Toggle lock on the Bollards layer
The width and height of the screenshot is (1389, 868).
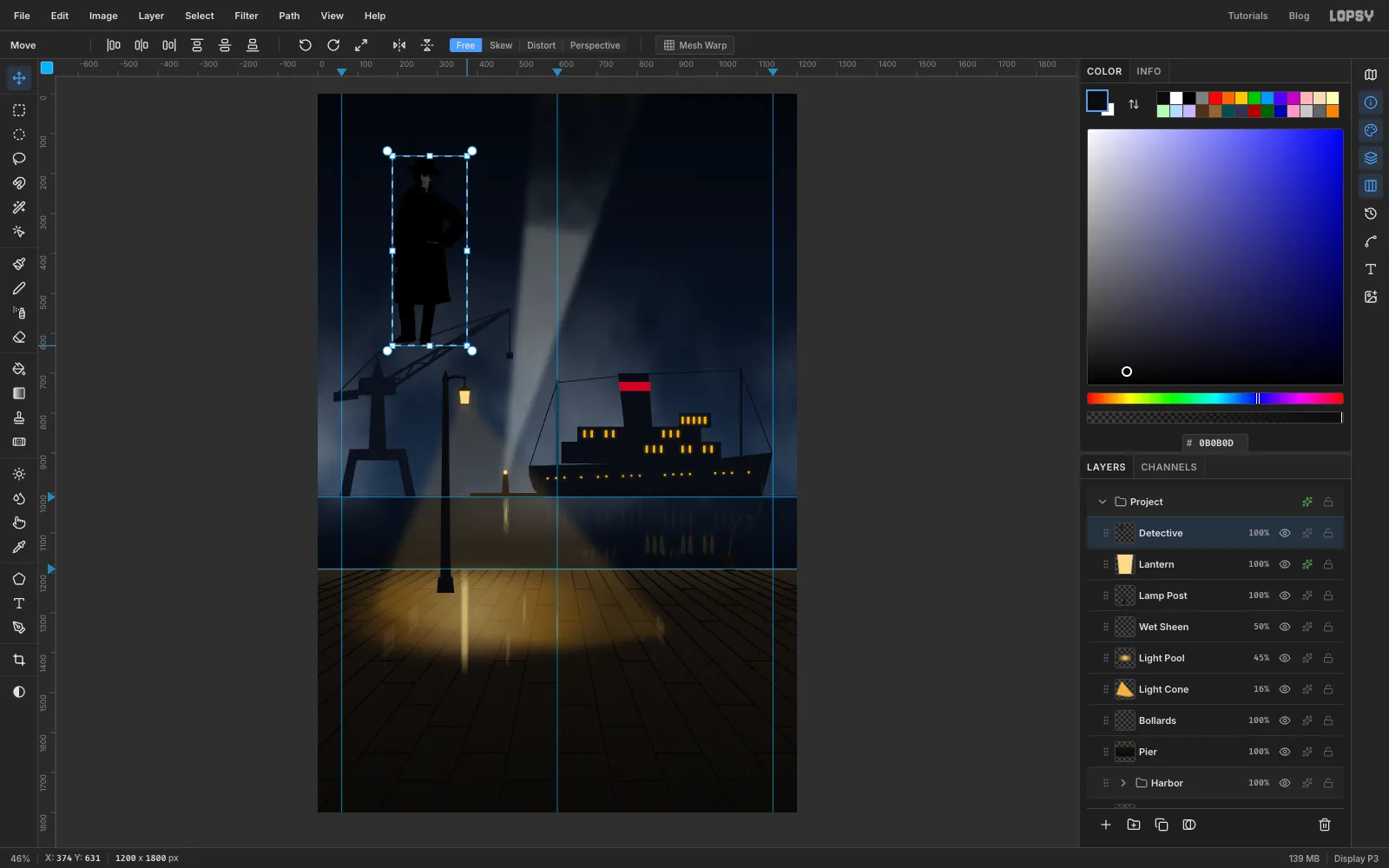(1328, 720)
